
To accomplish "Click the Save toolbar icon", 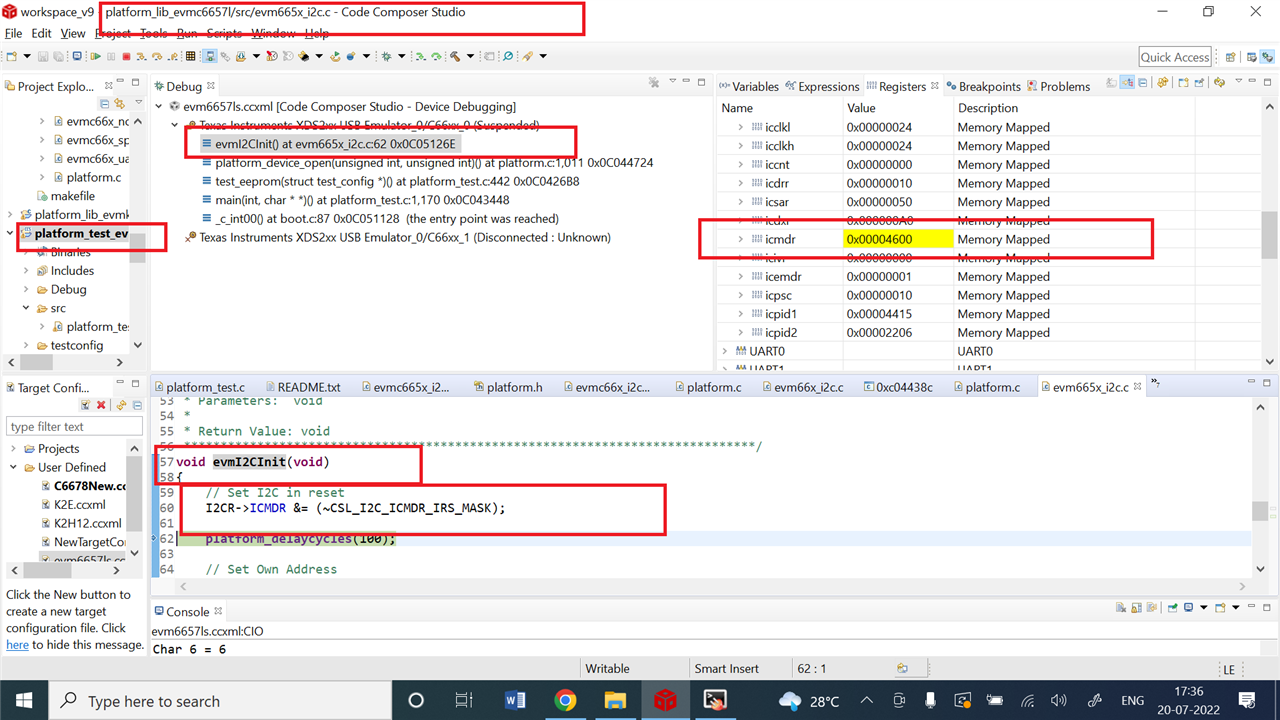I will coord(43,56).
